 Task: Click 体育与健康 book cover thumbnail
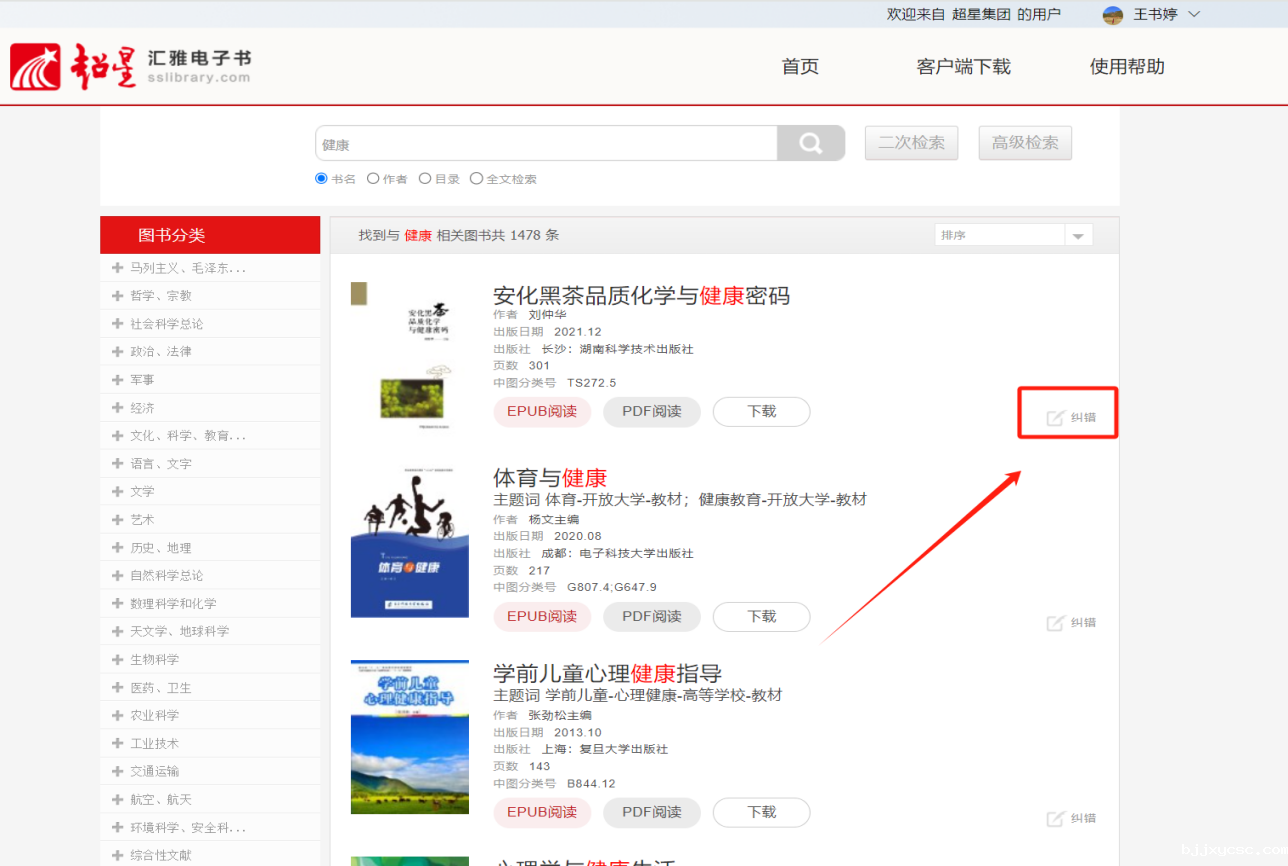point(410,541)
